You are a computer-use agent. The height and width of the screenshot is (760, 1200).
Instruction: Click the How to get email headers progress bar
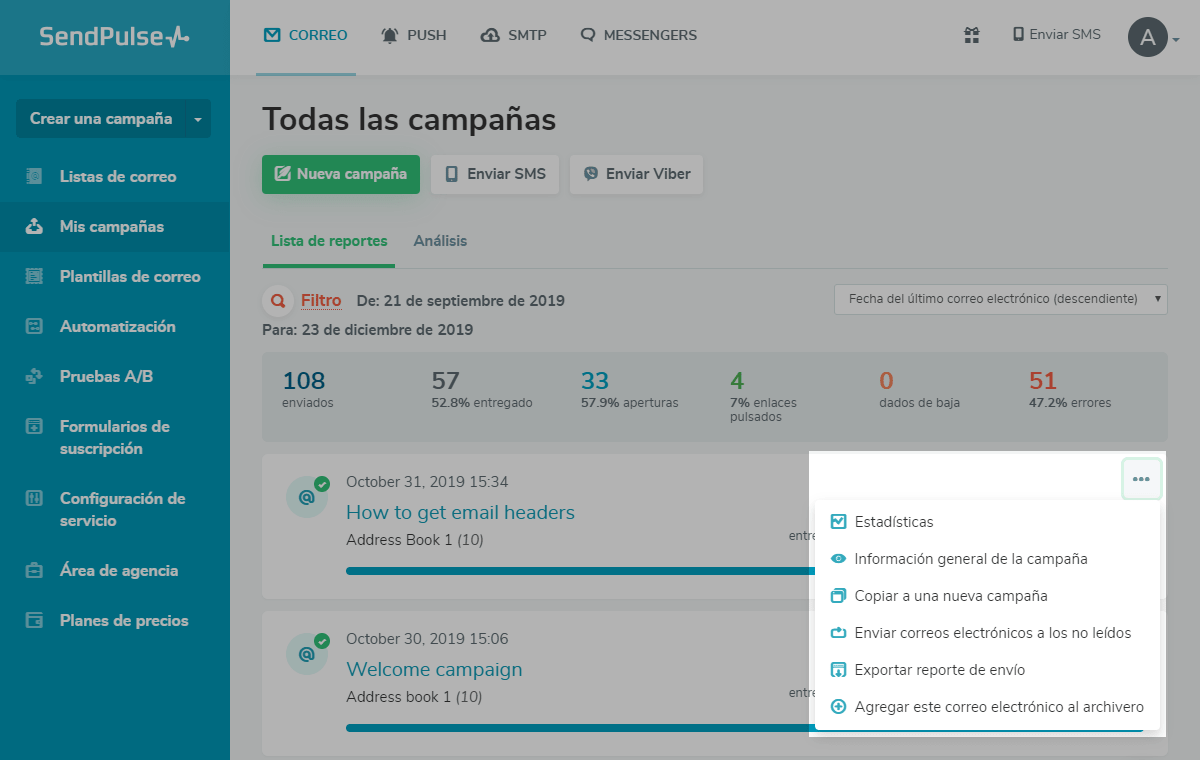pyautogui.click(x=580, y=571)
